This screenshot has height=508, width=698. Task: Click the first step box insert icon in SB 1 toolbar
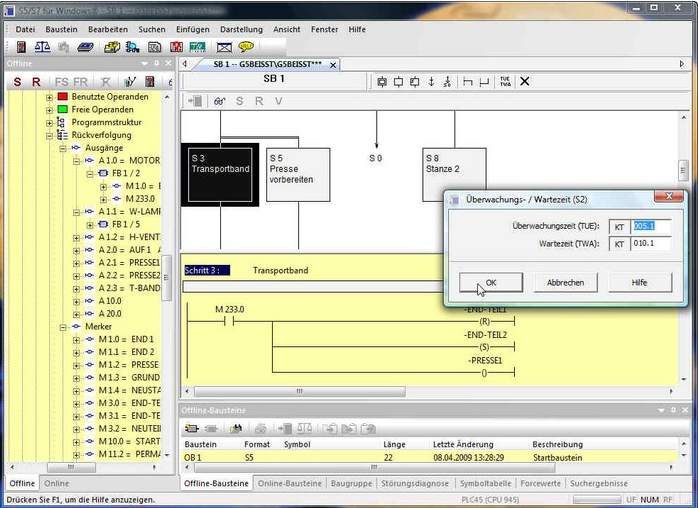[382, 81]
